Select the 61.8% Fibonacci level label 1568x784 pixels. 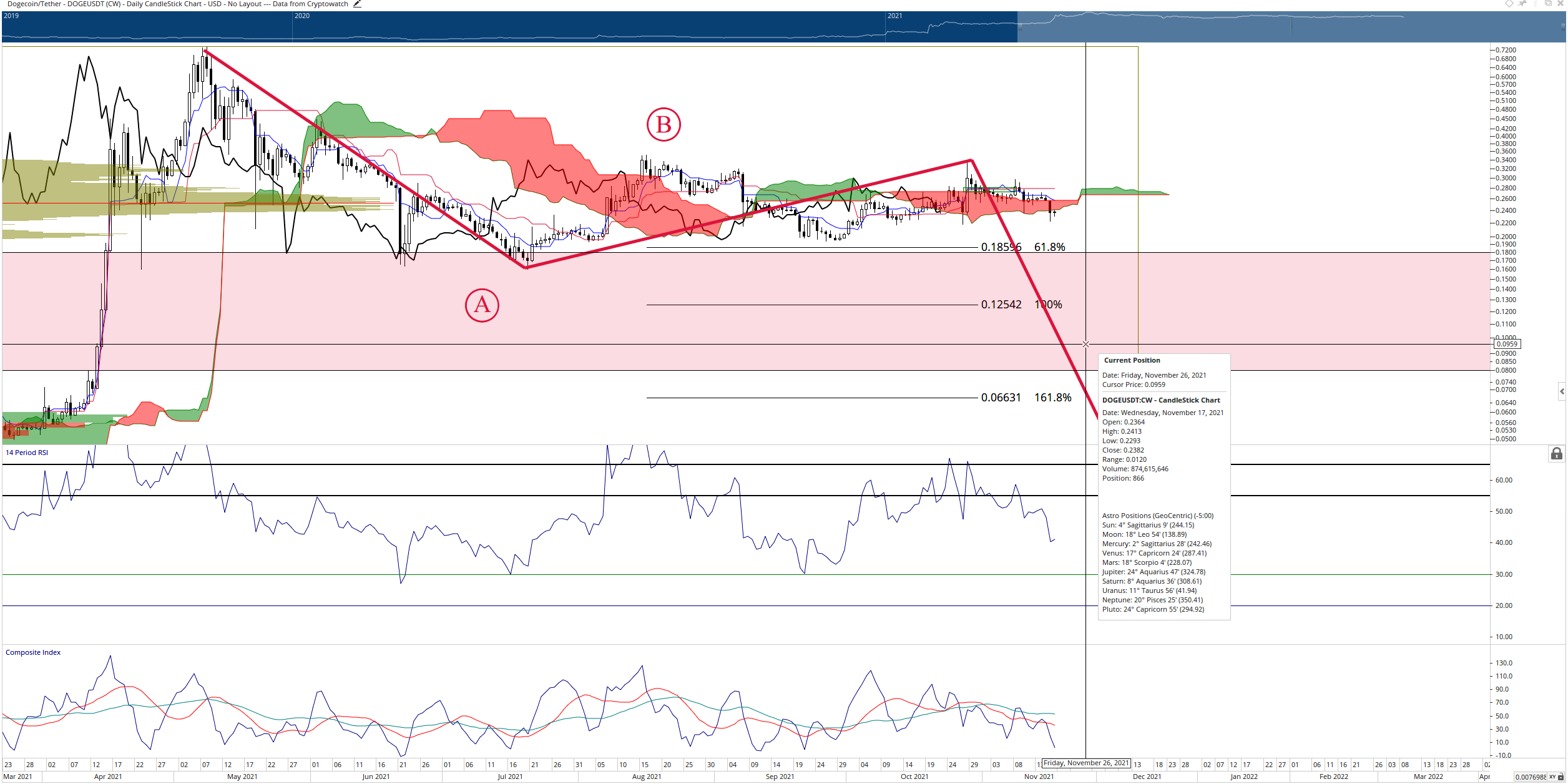point(1050,247)
